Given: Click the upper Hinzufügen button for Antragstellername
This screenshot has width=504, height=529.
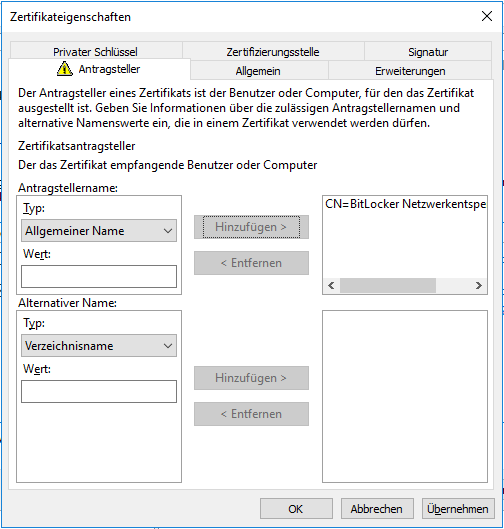Looking at the screenshot, I should point(251,227).
